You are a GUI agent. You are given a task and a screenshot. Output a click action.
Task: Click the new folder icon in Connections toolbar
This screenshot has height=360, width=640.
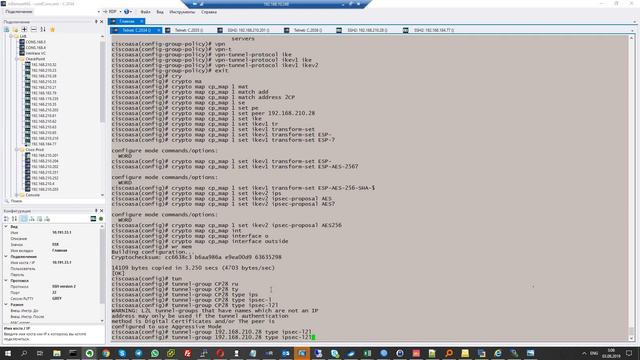(16, 29)
